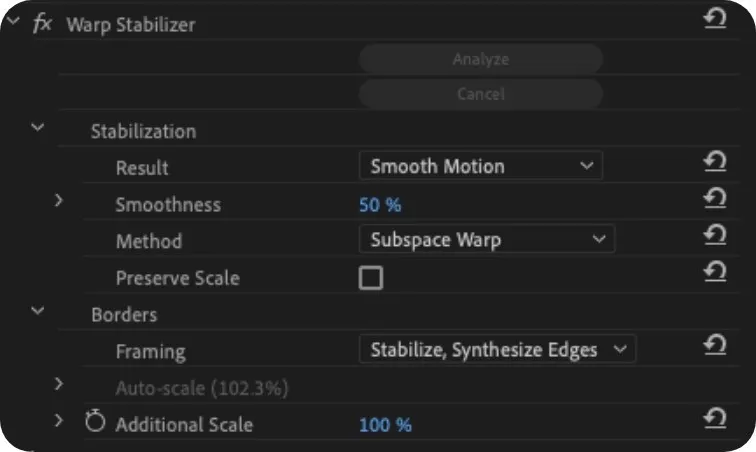756x452 pixels.
Task: Select the Smoothness 50 % value
Action: click(x=380, y=205)
